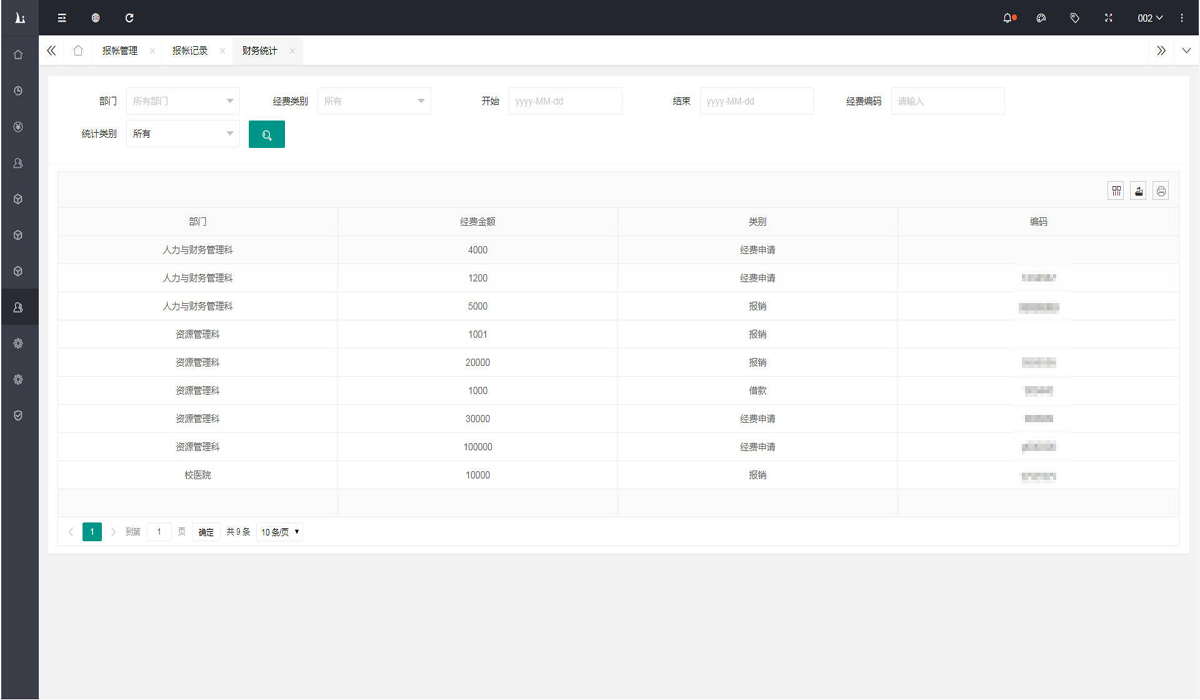Click the green search button

267,134
